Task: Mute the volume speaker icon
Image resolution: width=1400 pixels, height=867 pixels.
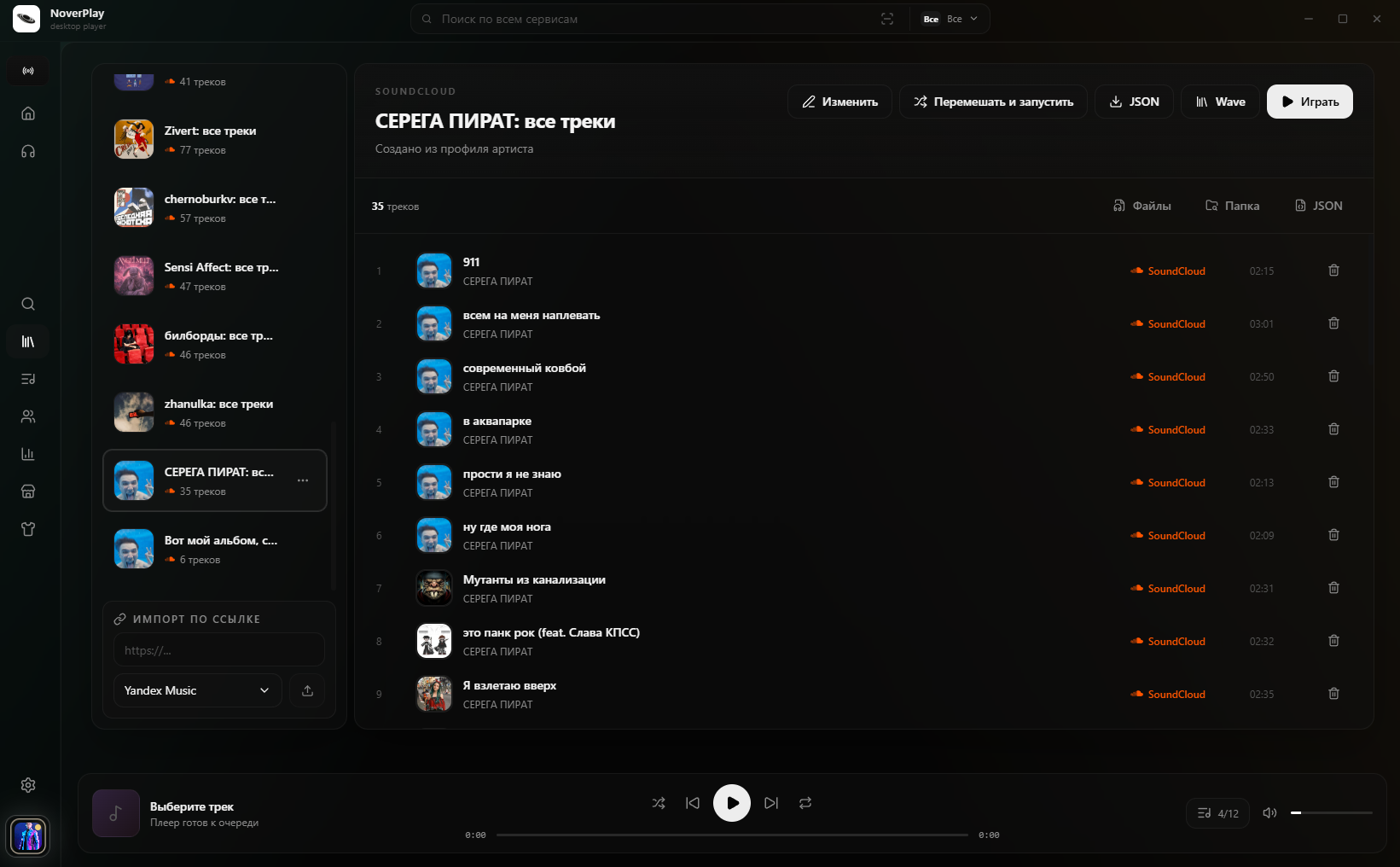Action: pyautogui.click(x=1269, y=813)
